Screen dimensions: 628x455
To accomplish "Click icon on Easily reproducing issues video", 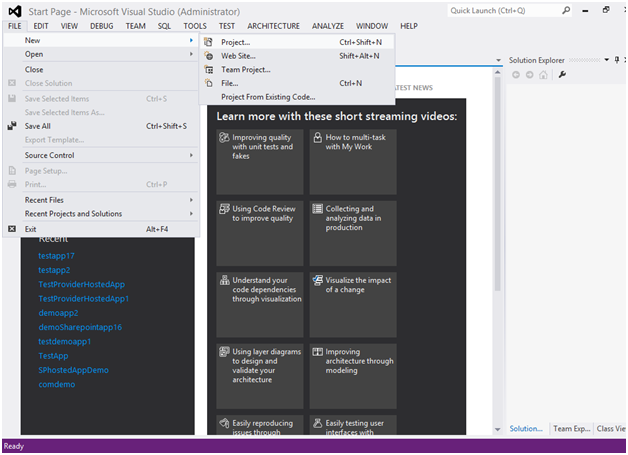I will pos(224,423).
